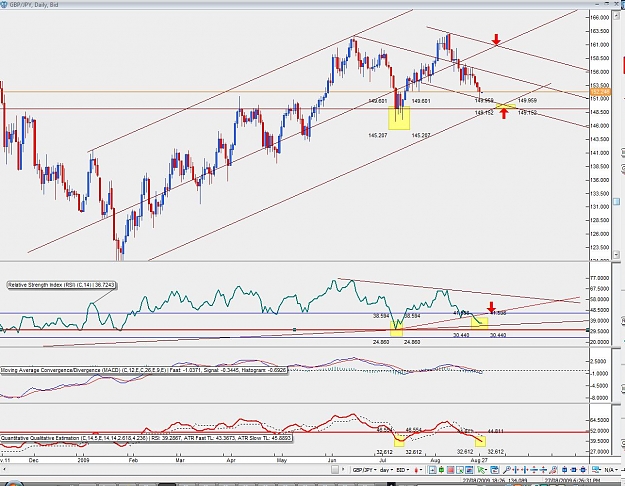This screenshot has width=625, height=486.
Task: Open the red candlestick chart-type dropdown
Action: (418, 470)
